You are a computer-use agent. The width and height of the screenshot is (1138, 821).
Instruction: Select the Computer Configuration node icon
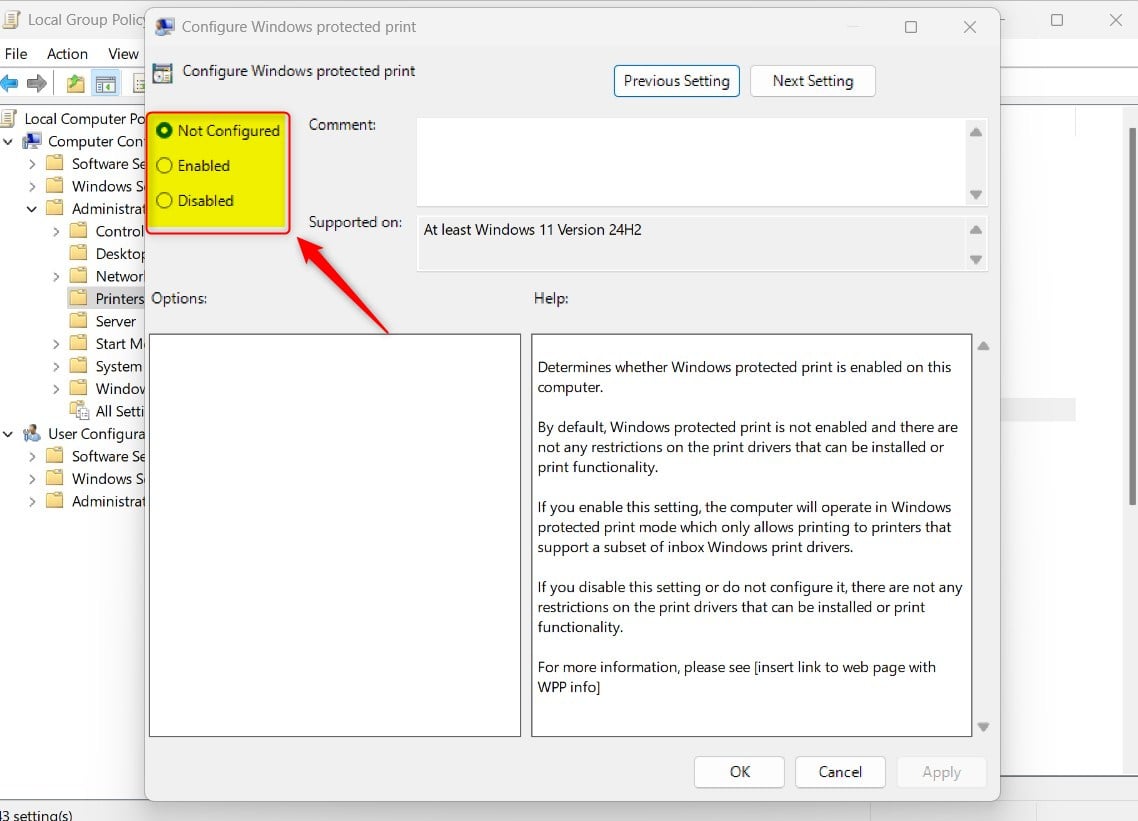(33, 141)
